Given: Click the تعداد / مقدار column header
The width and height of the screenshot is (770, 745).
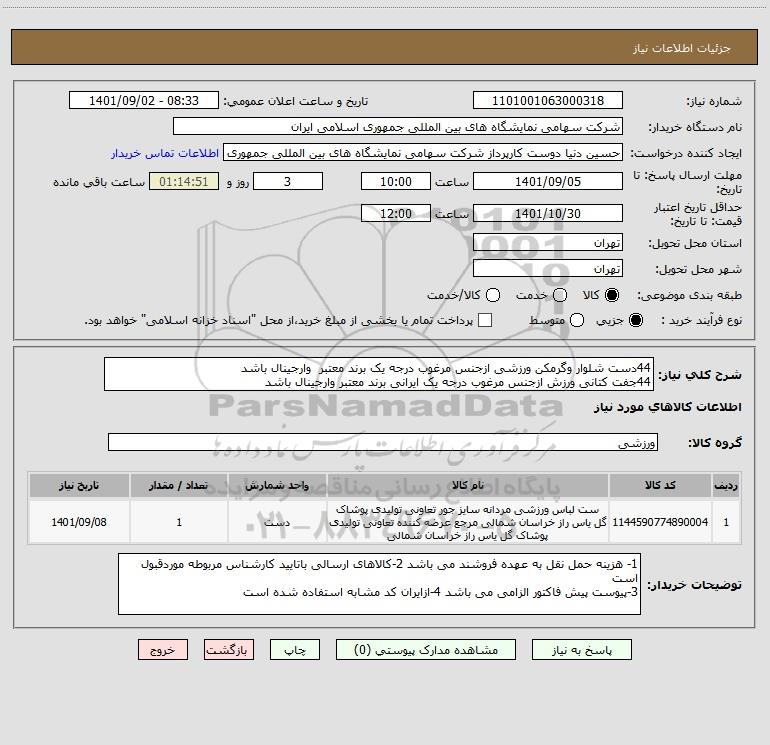Looking at the screenshot, I should click(179, 485).
